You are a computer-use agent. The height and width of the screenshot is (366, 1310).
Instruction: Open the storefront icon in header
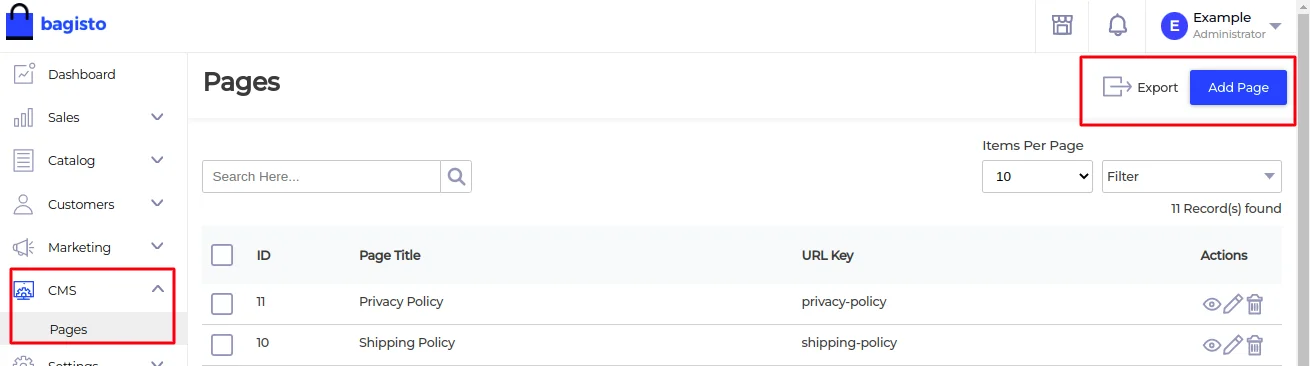1062,25
